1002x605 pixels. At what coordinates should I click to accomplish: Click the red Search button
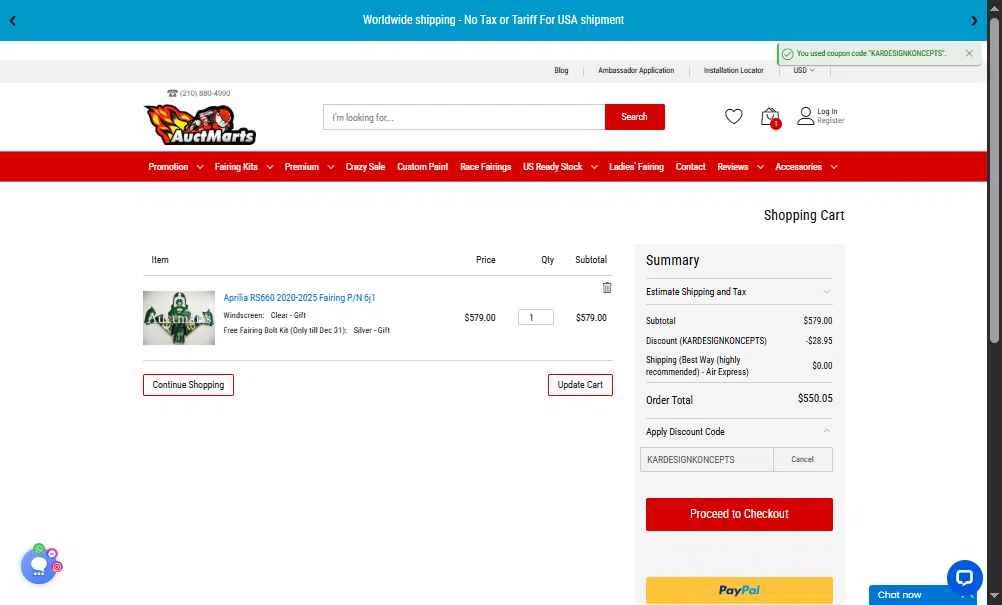pos(635,117)
